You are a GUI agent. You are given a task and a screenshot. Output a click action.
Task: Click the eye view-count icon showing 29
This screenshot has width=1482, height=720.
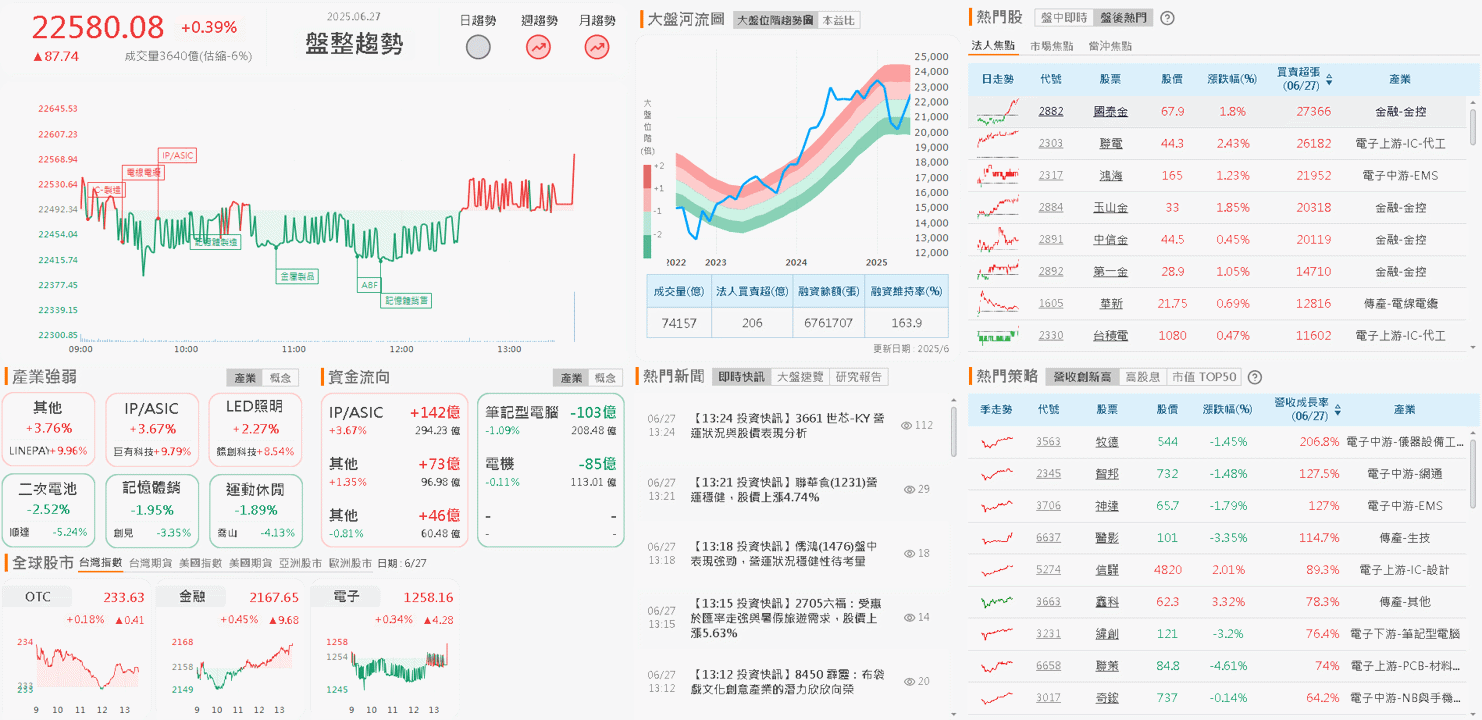click(910, 489)
